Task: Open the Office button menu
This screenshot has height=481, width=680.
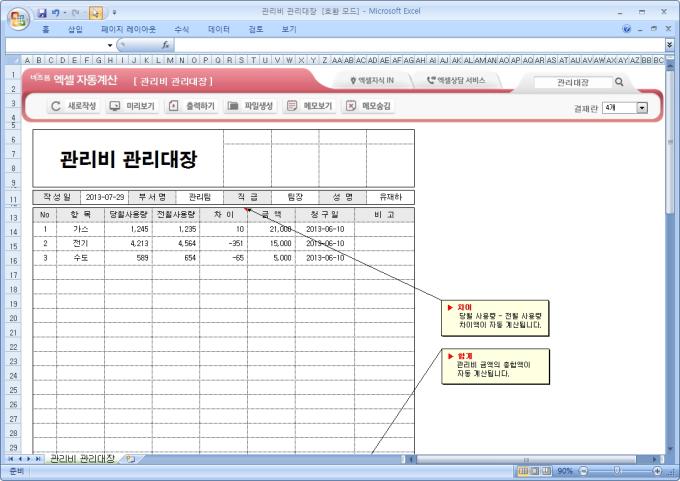Action: [x=19, y=18]
